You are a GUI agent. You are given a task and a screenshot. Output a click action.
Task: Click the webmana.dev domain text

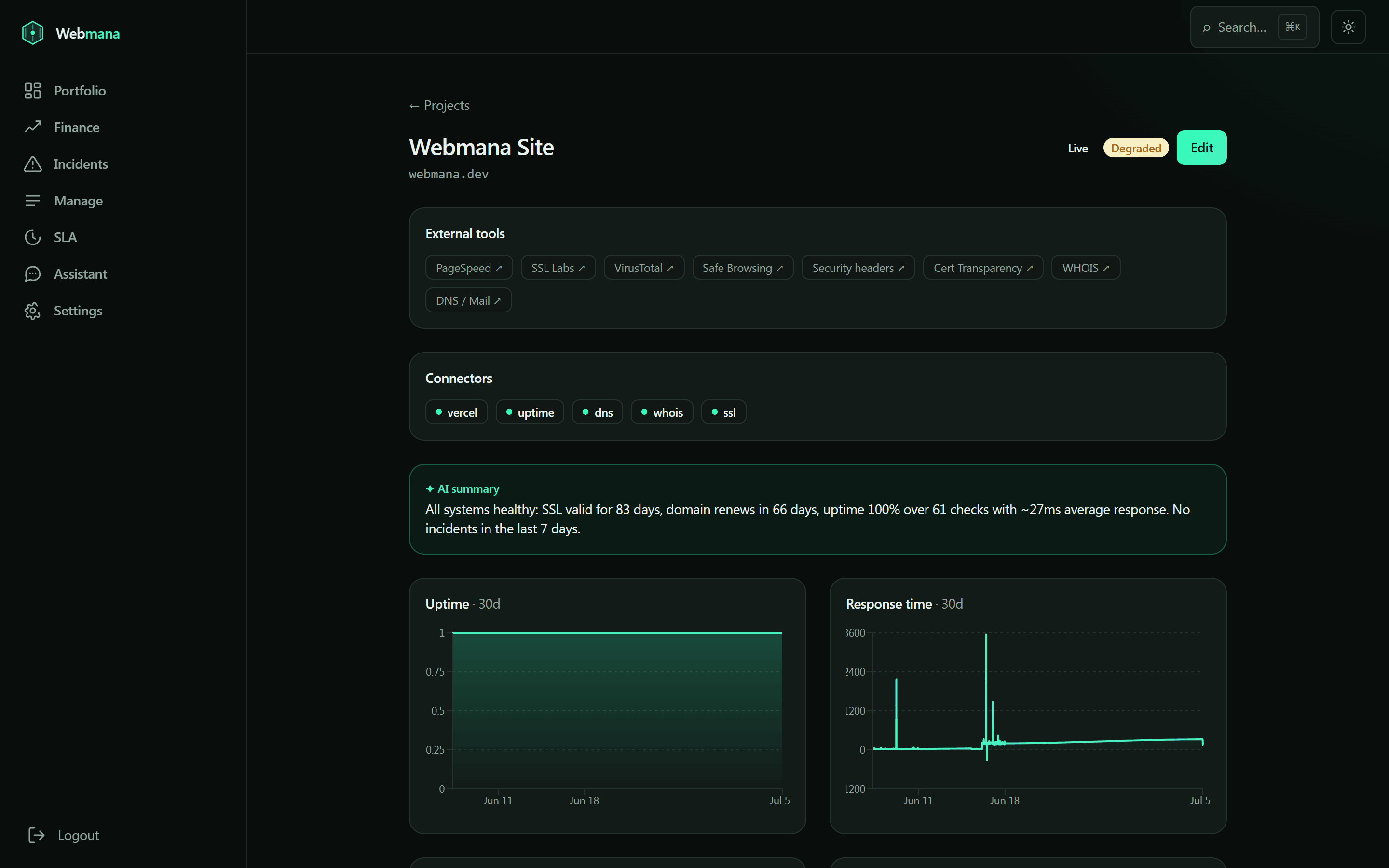click(448, 174)
